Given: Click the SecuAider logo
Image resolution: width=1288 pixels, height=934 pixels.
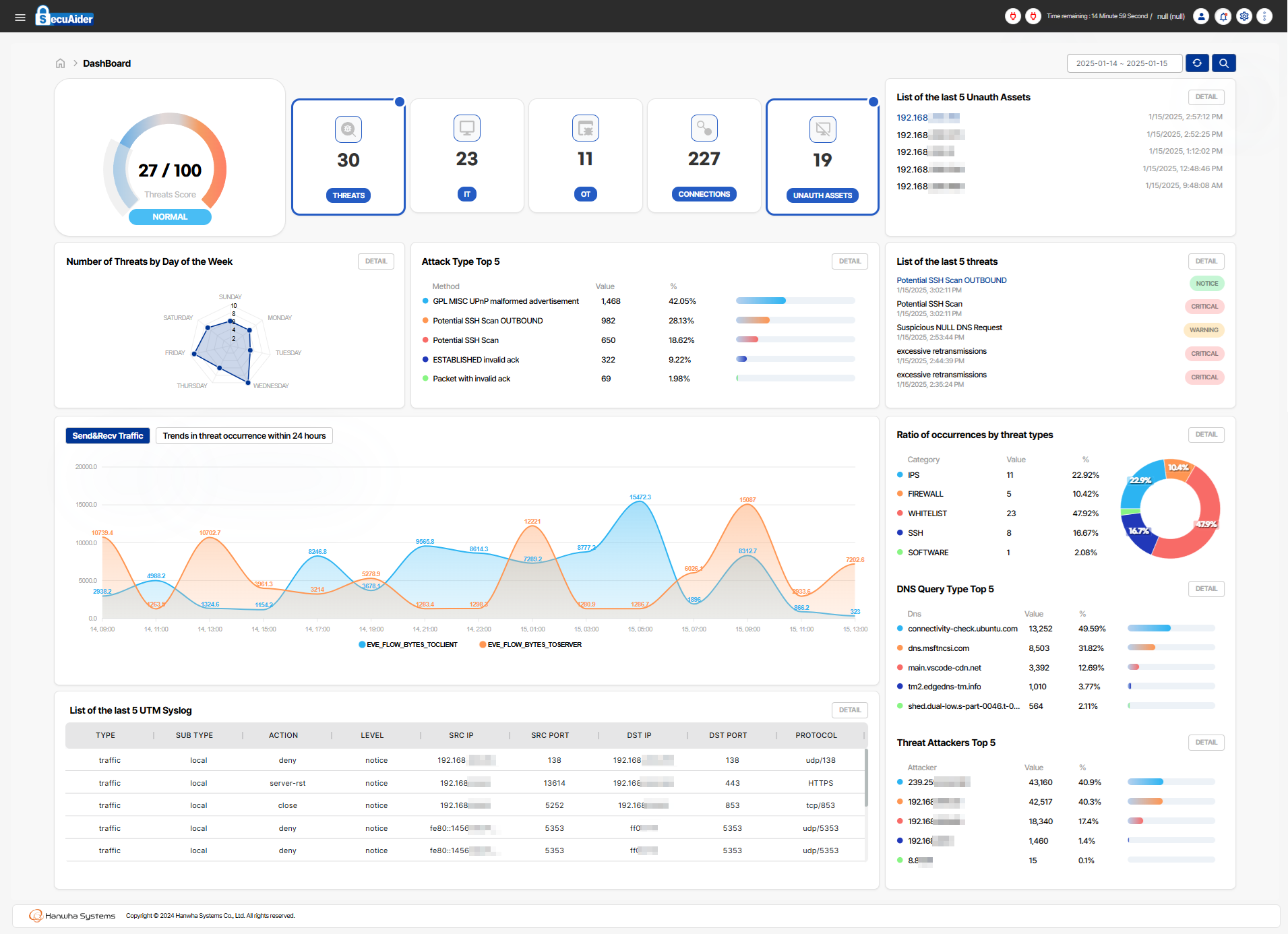Looking at the screenshot, I should [64, 16].
